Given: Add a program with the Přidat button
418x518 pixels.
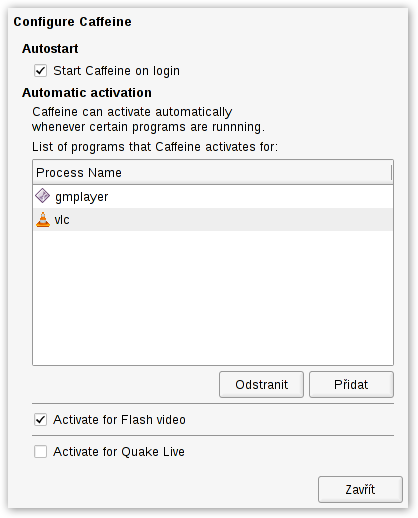Looking at the screenshot, I should [351, 385].
